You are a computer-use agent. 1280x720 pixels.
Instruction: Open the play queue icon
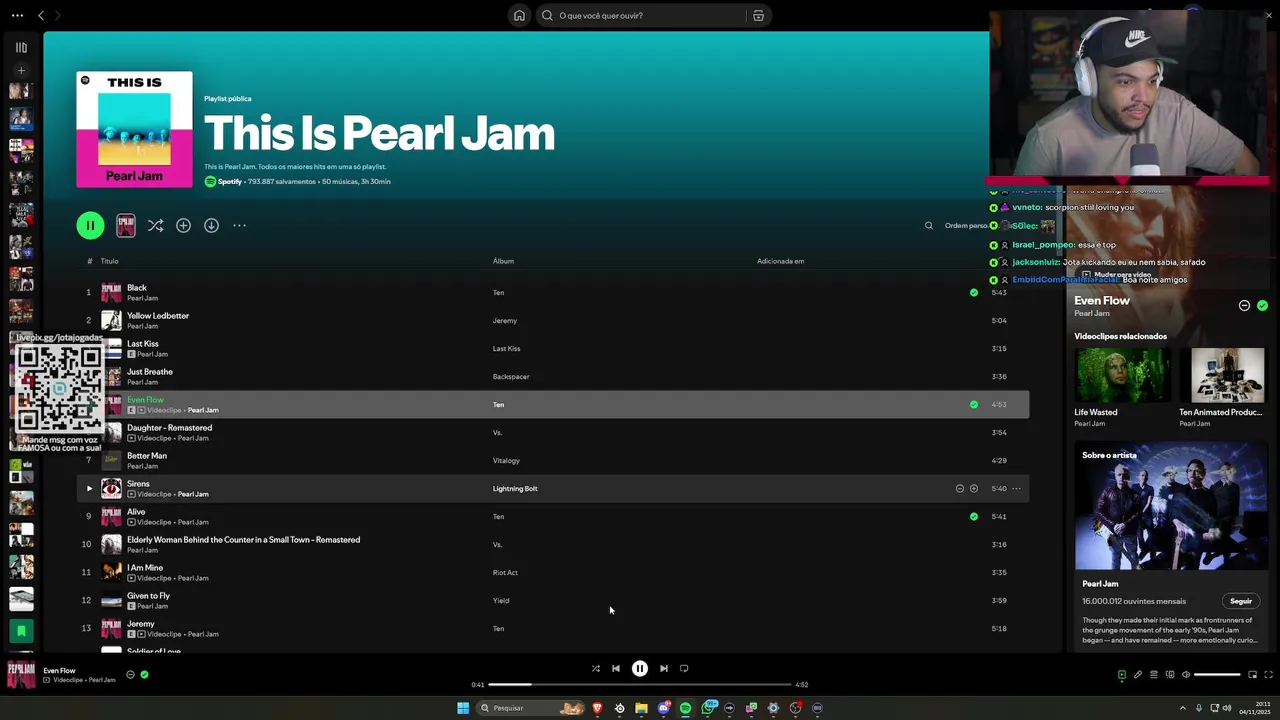pos(1153,675)
